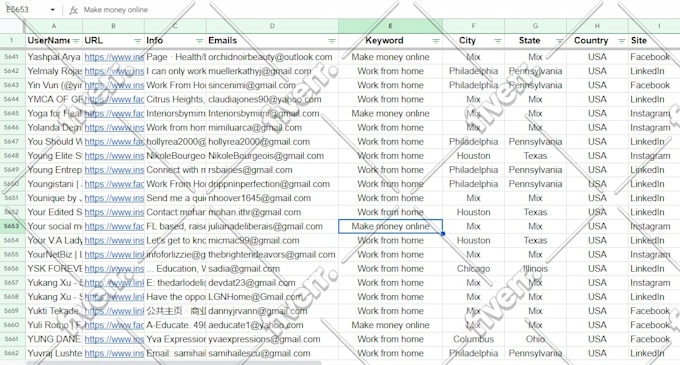
Task: Select cell with sadia@gmail.com
Action: [272, 269]
